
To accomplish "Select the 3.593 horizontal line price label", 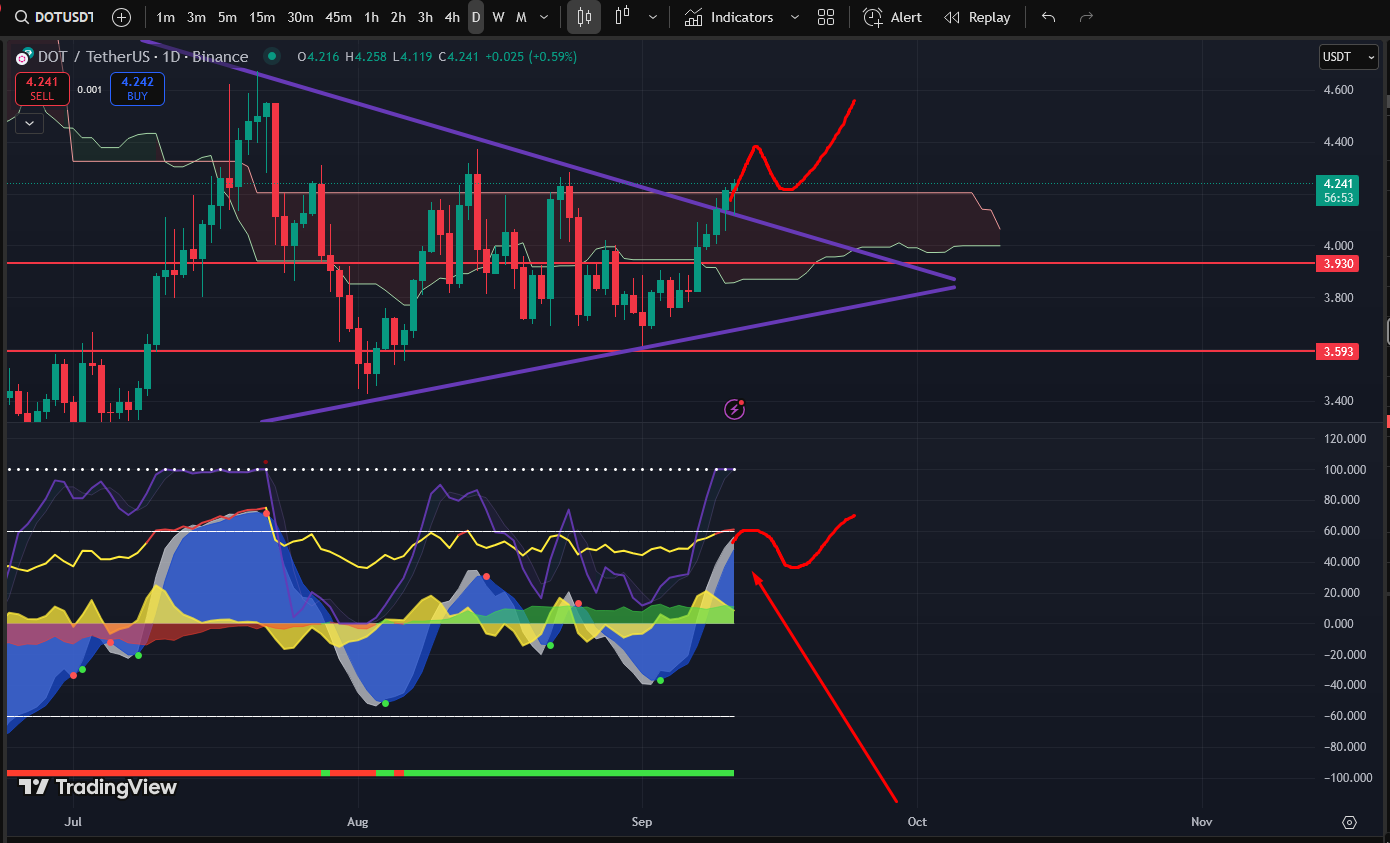I will click(x=1337, y=351).
